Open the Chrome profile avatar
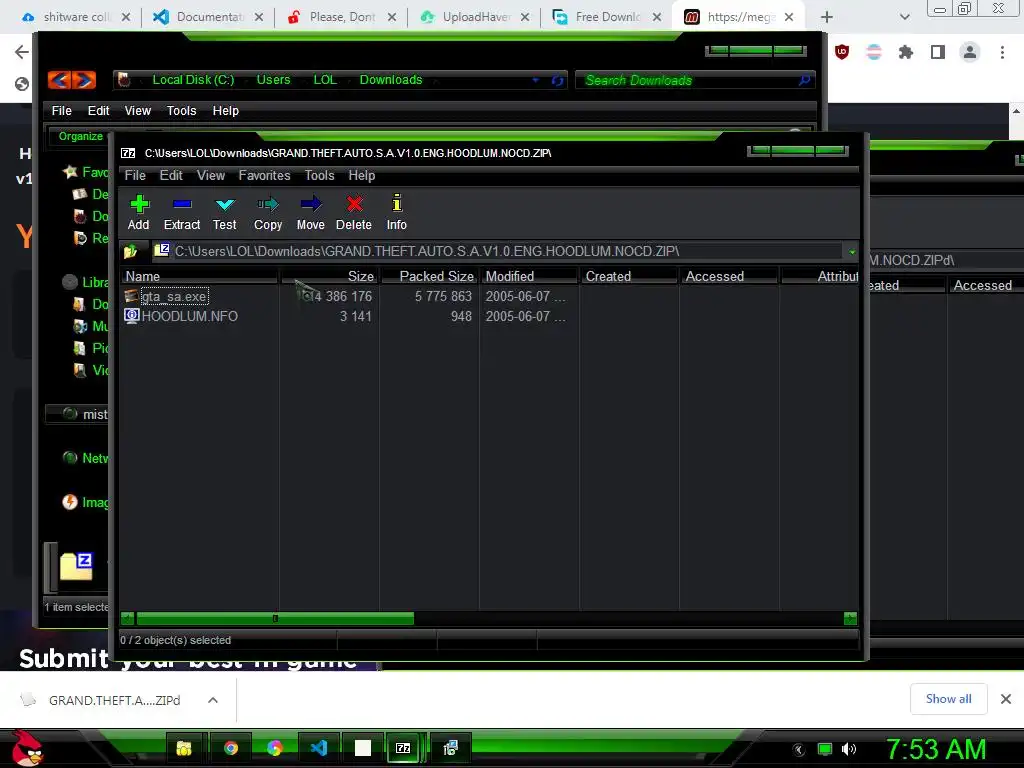 (x=970, y=52)
